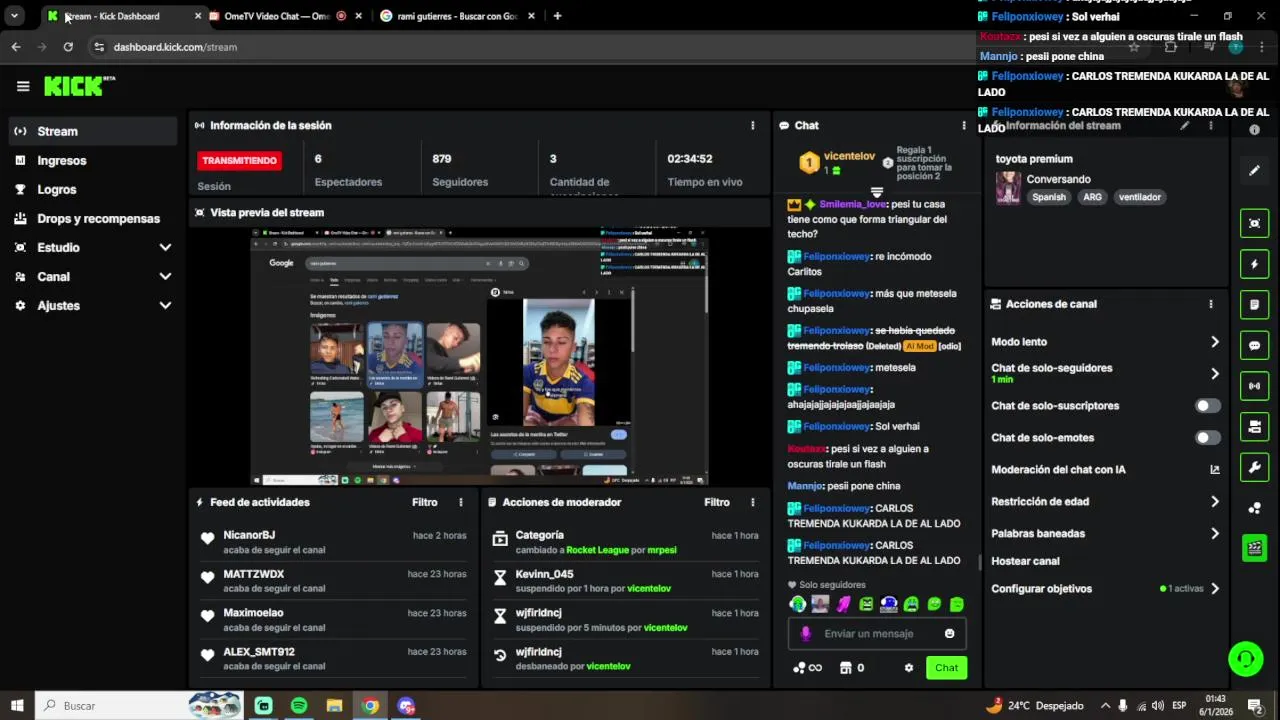Toggle Chat de solo-emotes
Image resolution: width=1280 pixels, height=720 pixels.
pos(1208,438)
